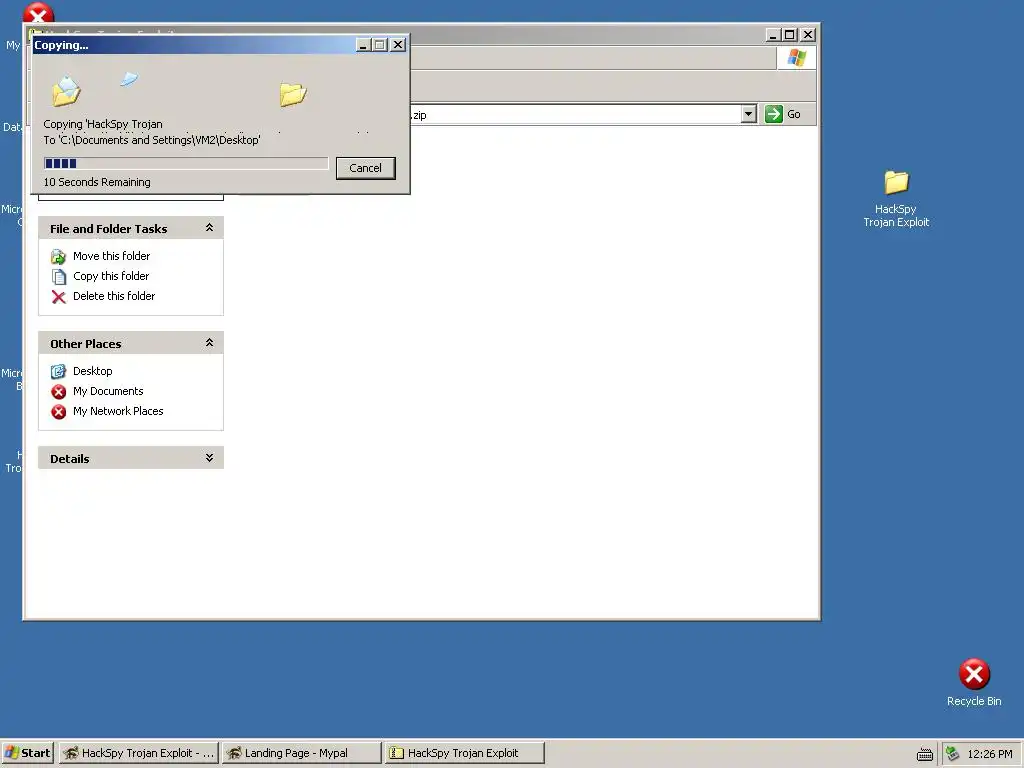Click the Other Places header text
This screenshot has height=768, width=1024.
(86, 344)
